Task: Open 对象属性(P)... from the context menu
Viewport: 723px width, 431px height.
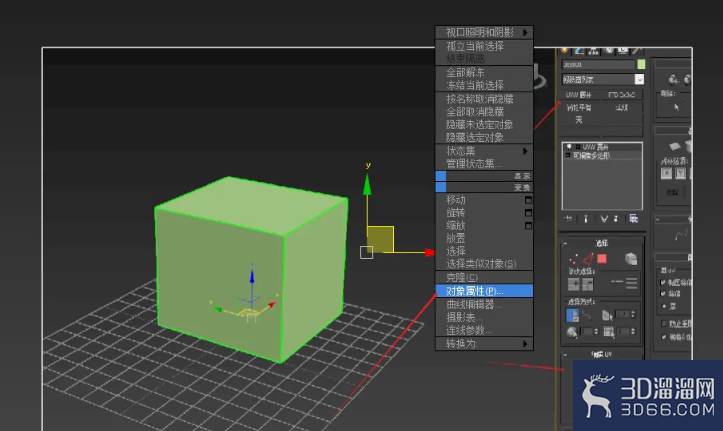Action: [x=484, y=291]
